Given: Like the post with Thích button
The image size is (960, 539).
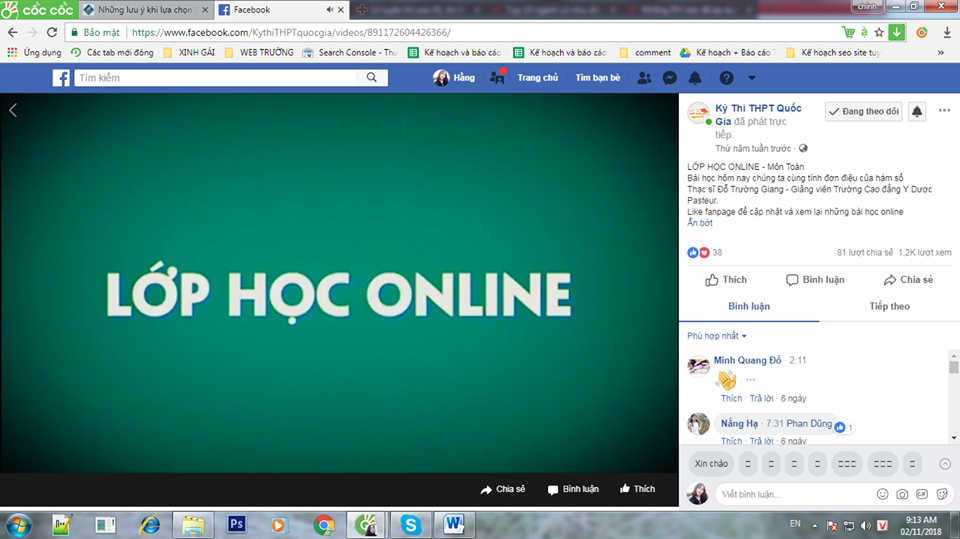Looking at the screenshot, I should 726,280.
